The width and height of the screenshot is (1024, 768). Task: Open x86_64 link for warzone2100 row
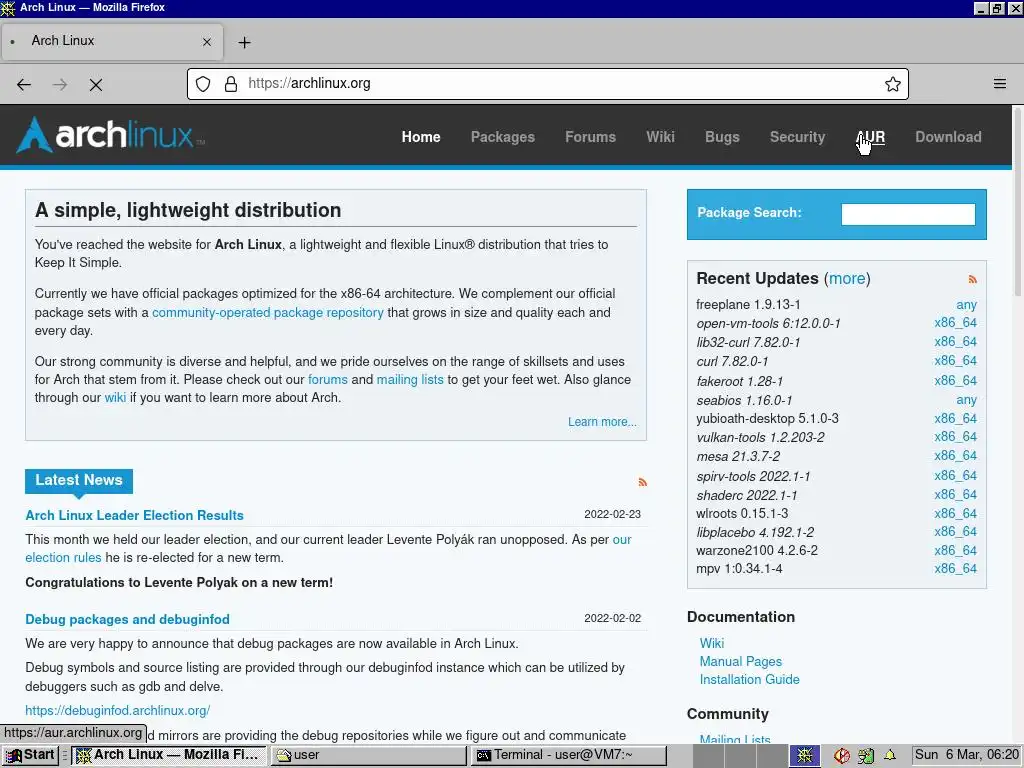click(x=955, y=551)
